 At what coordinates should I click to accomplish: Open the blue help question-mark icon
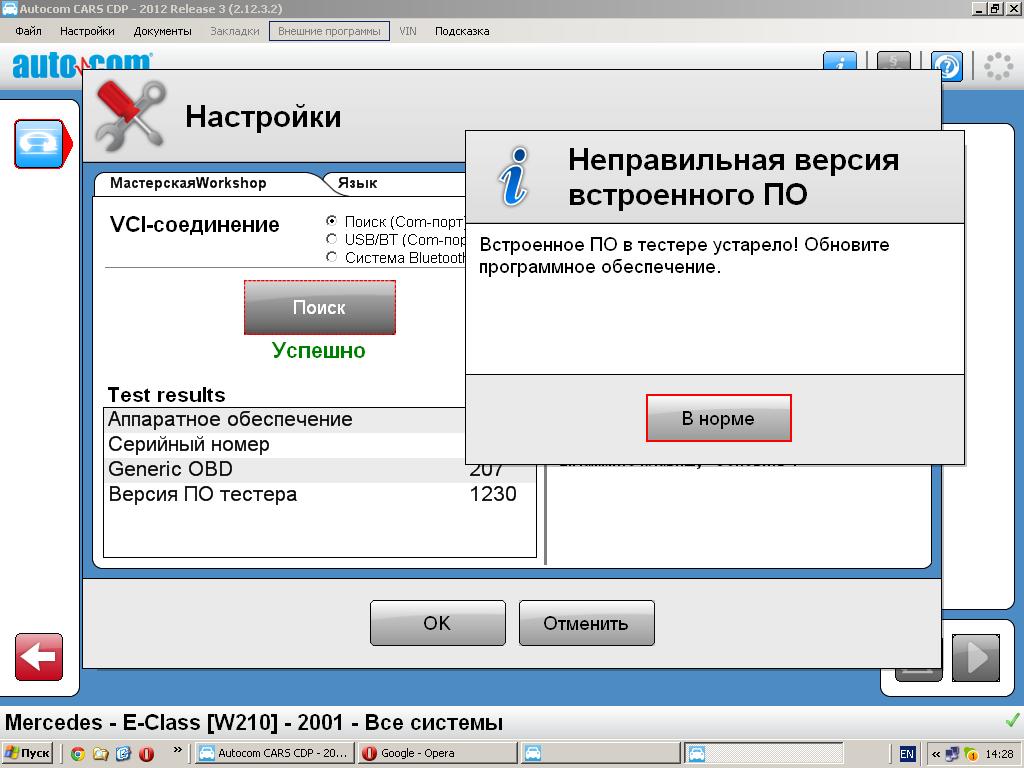point(946,65)
